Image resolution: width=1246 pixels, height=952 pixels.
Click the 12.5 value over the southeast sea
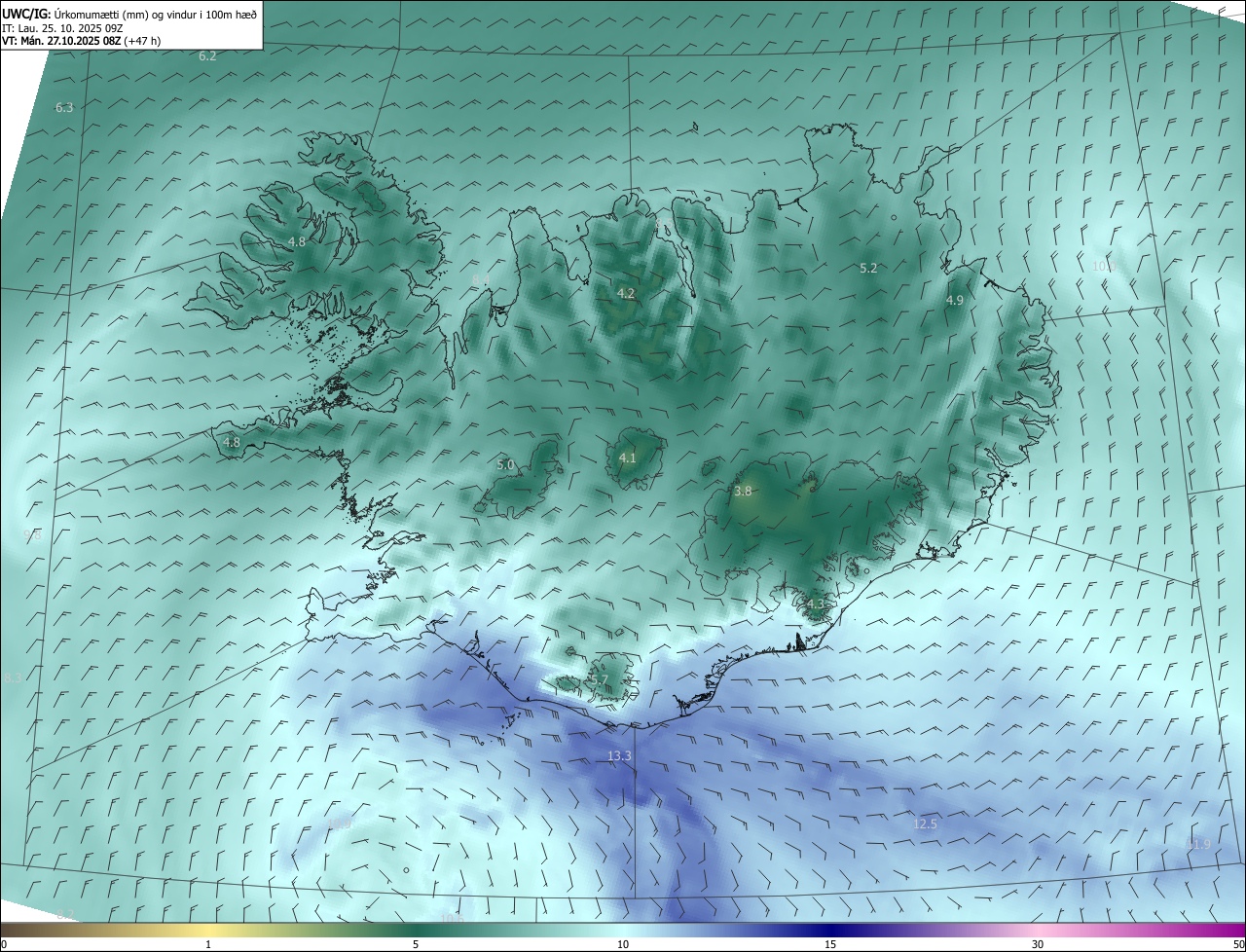(x=925, y=824)
